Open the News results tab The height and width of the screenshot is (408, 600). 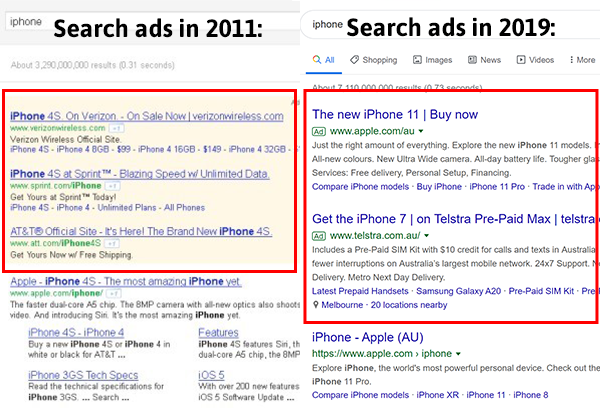[x=484, y=60]
